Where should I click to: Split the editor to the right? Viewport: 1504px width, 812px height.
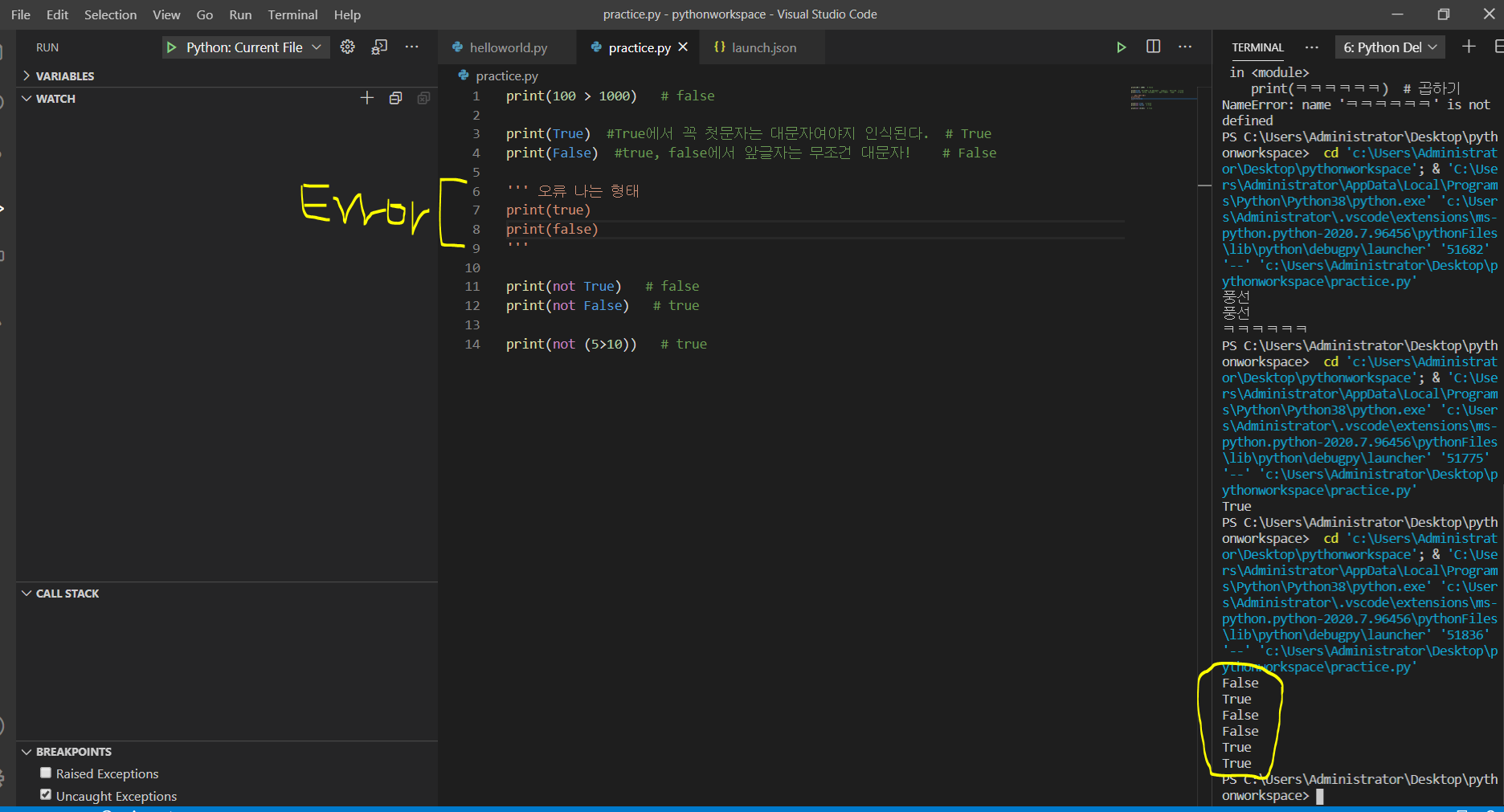pos(1153,47)
